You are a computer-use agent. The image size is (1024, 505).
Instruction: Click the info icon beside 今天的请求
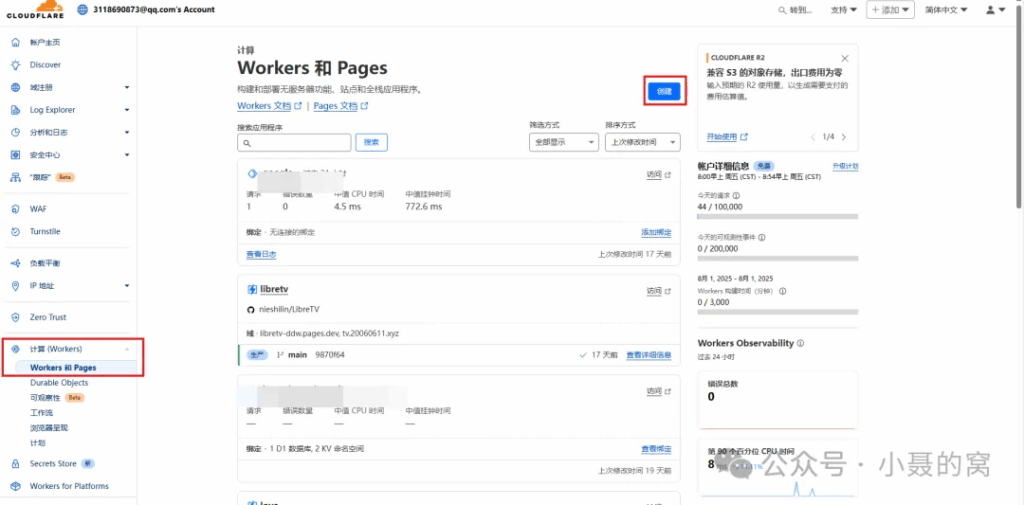tap(737, 195)
